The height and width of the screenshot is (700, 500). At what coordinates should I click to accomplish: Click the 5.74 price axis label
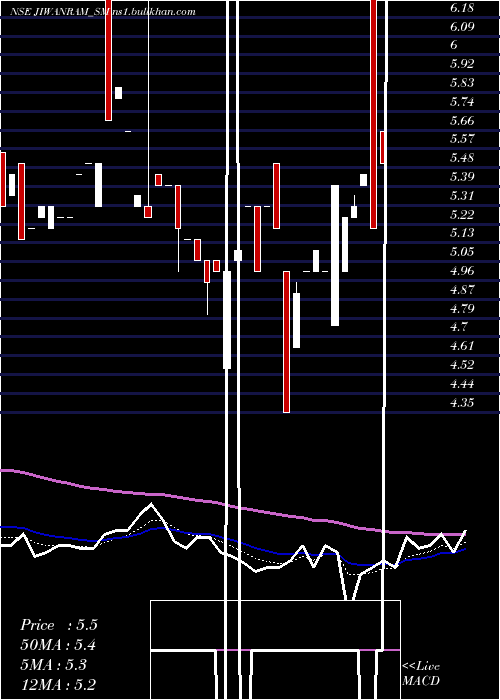pyautogui.click(x=462, y=102)
